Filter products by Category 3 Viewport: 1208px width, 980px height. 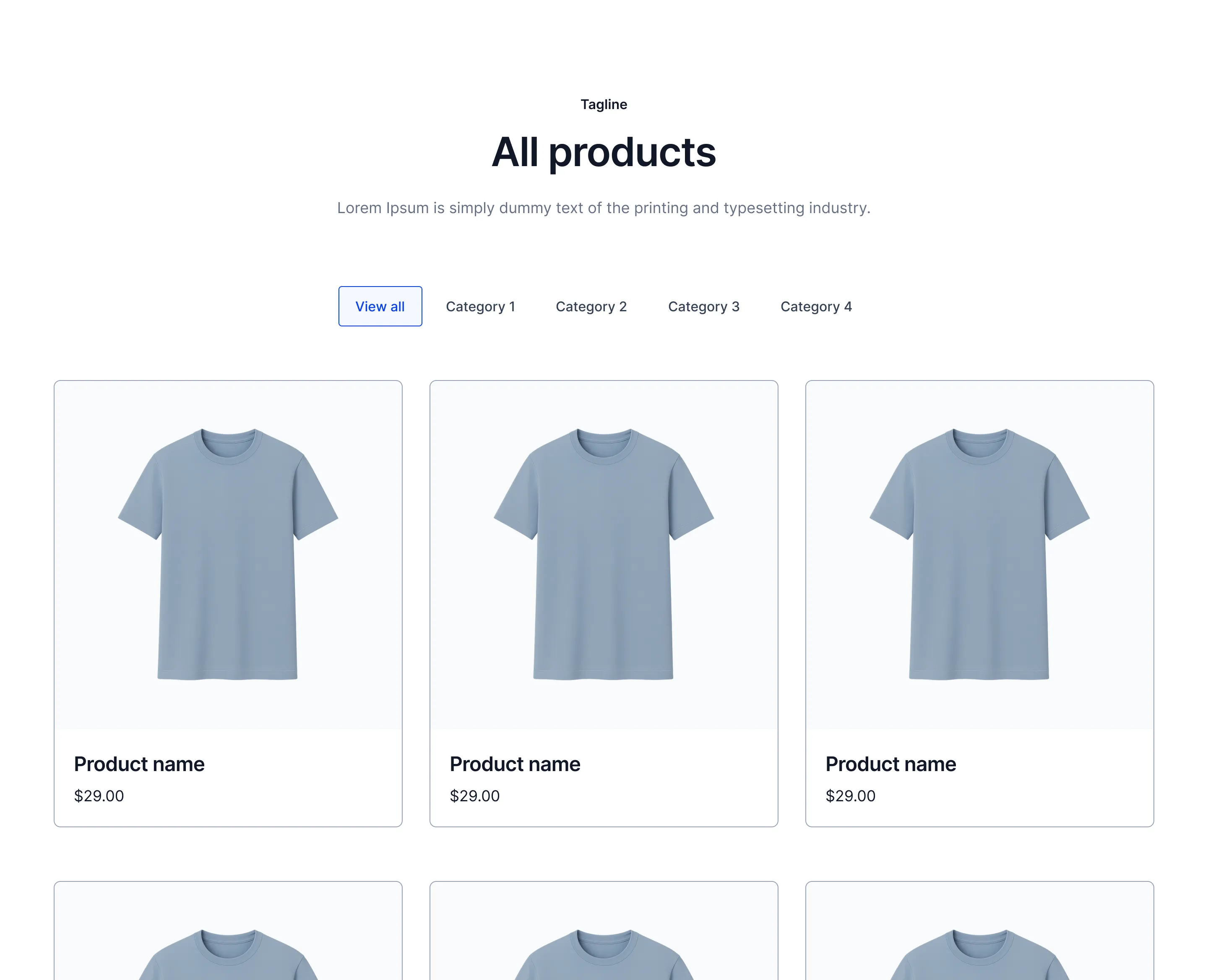703,306
